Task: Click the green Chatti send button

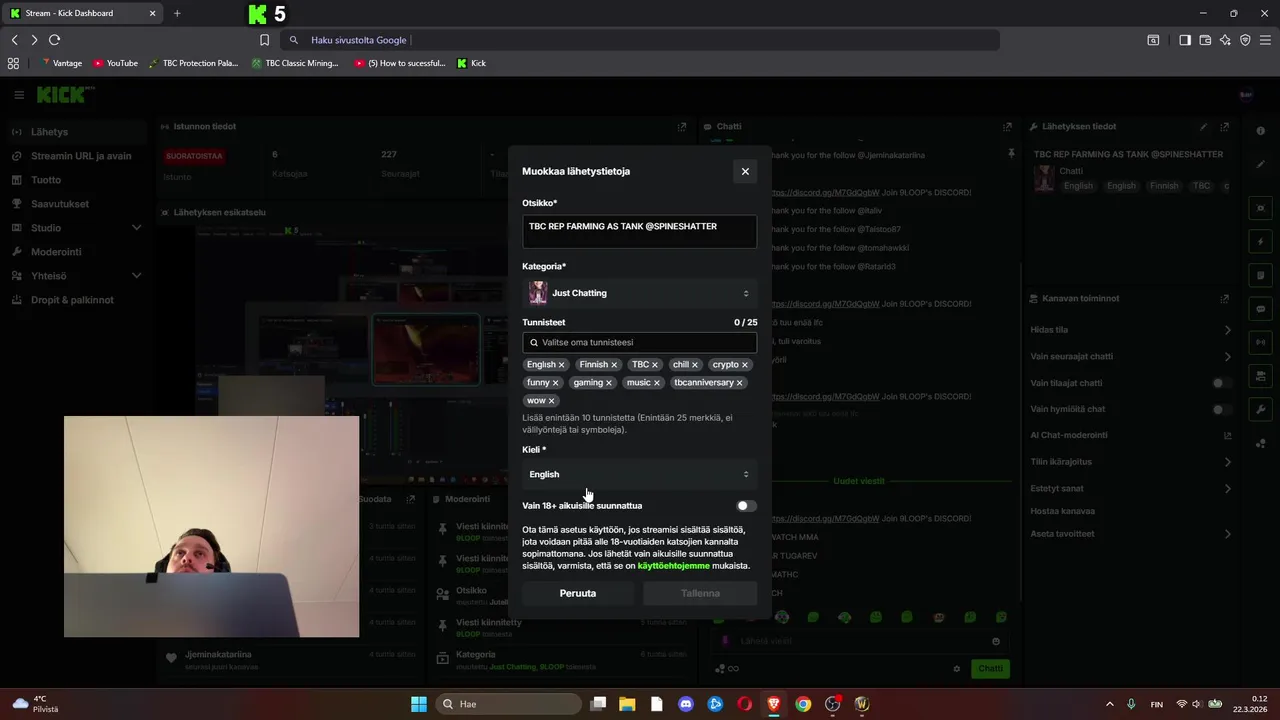Action: point(990,668)
